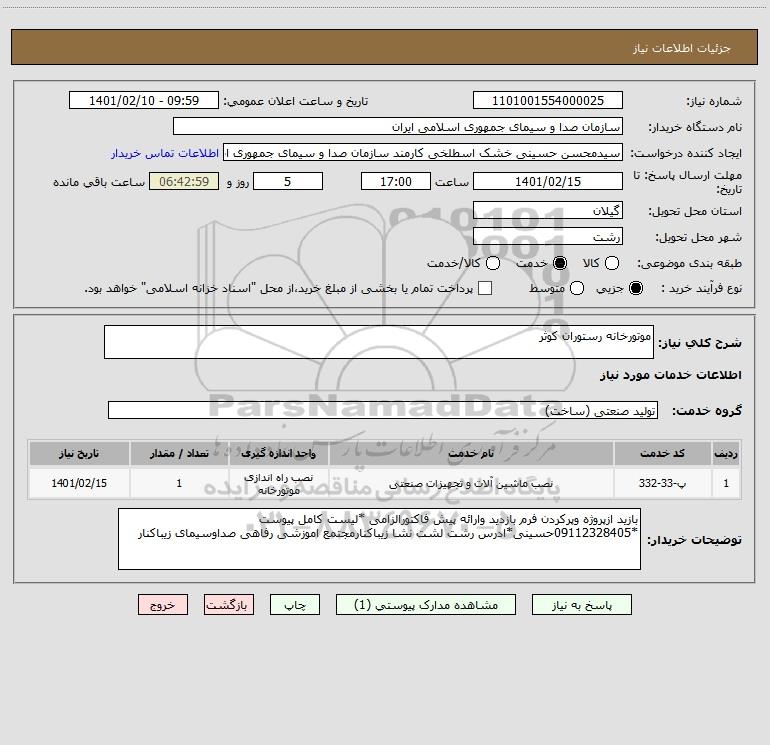The image size is (770, 745).
Task: Click service code cell پ-33-332
Action: click(x=662, y=483)
